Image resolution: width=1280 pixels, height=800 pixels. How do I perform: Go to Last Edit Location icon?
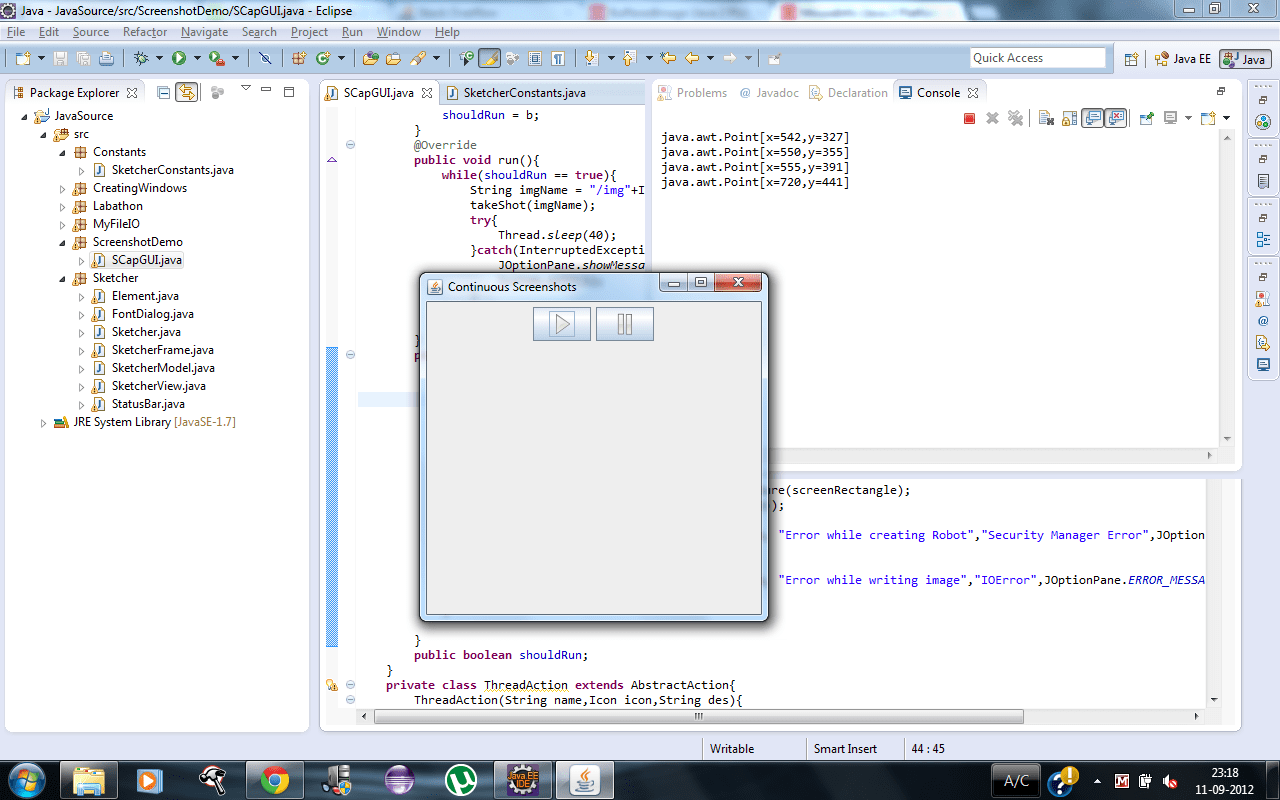(x=668, y=58)
